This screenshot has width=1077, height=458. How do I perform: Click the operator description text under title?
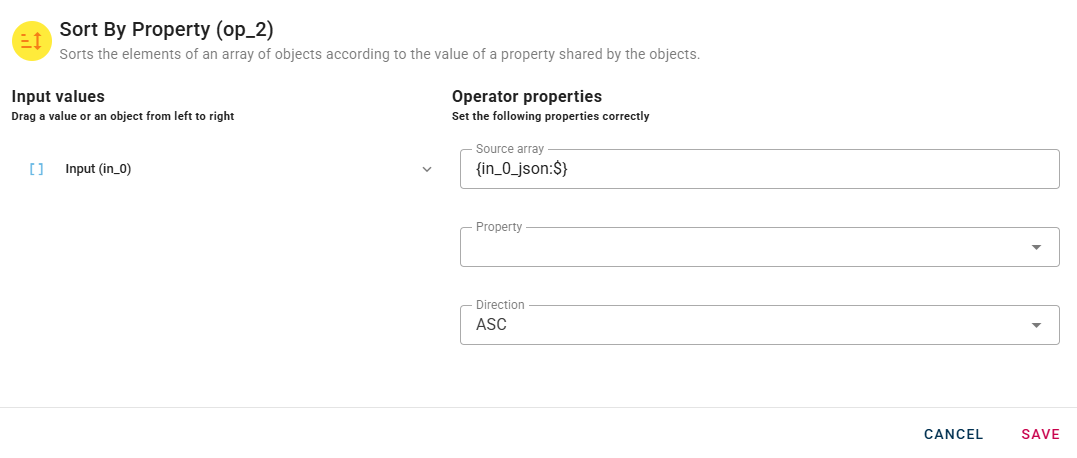pyautogui.click(x=379, y=54)
